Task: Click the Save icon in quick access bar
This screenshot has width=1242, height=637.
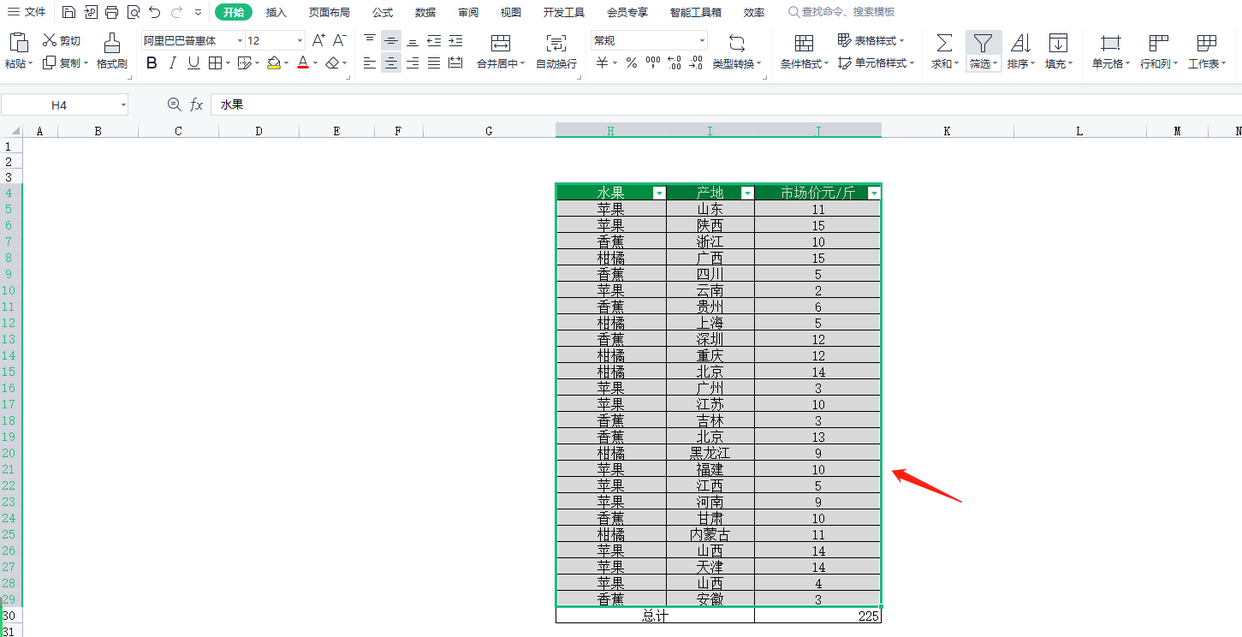Action: coord(68,12)
